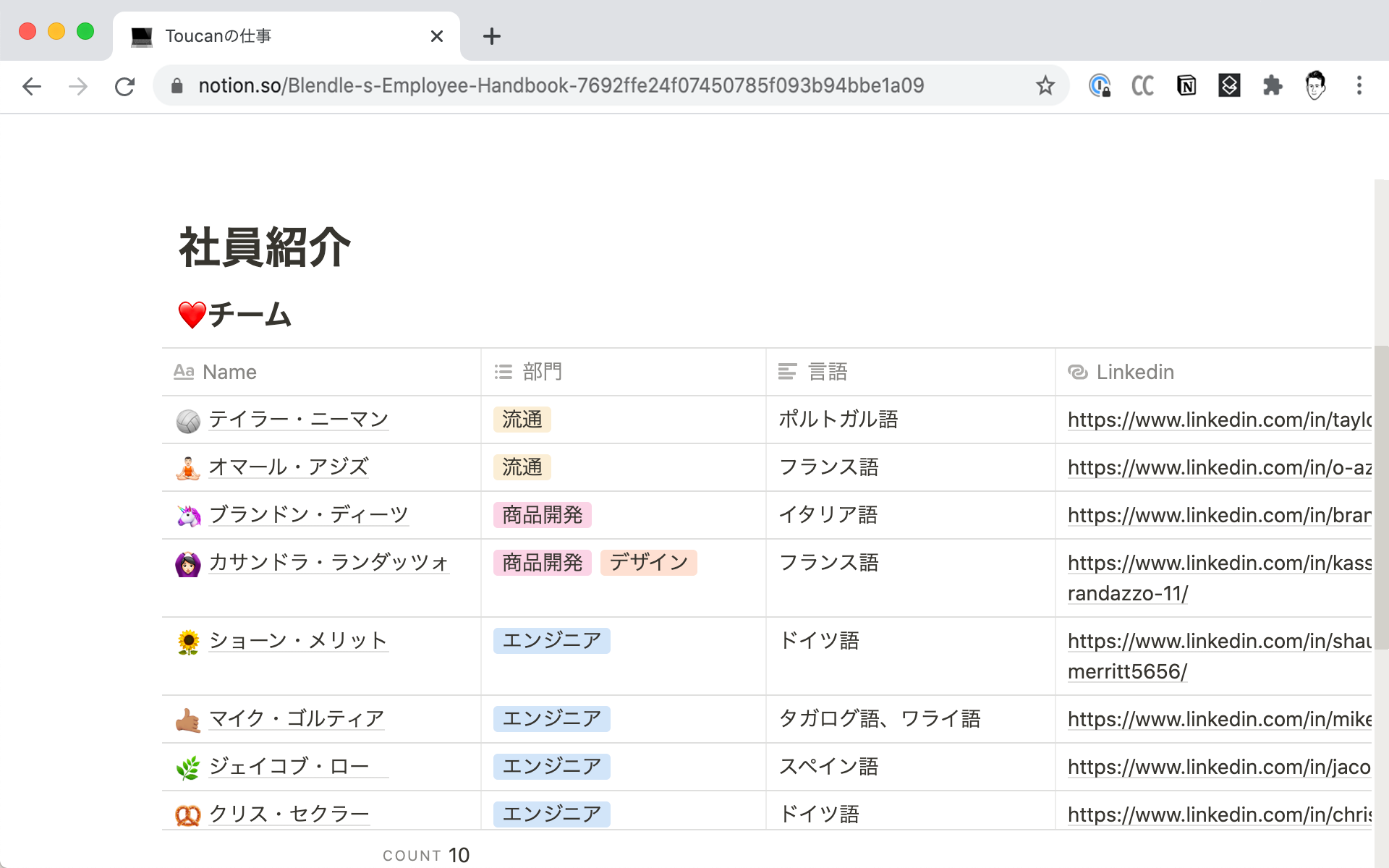
Task: Go back using browser back arrow
Action: pos(32,87)
